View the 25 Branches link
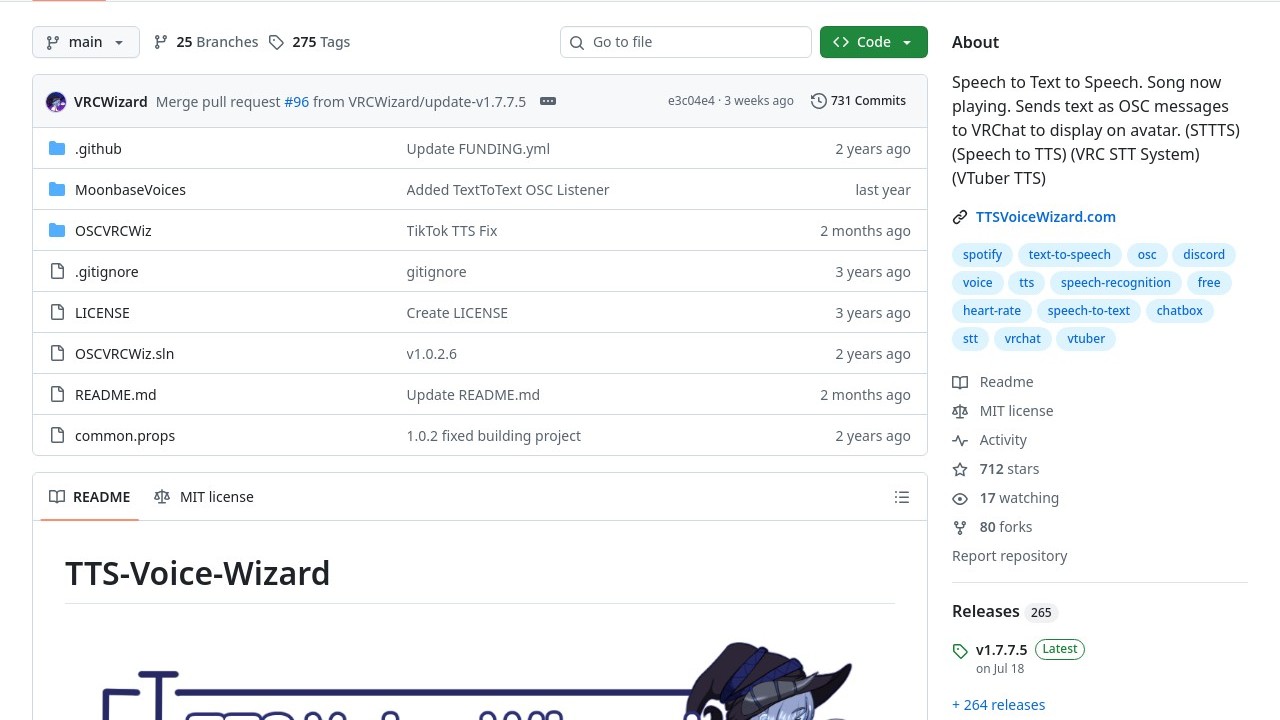 point(206,42)
